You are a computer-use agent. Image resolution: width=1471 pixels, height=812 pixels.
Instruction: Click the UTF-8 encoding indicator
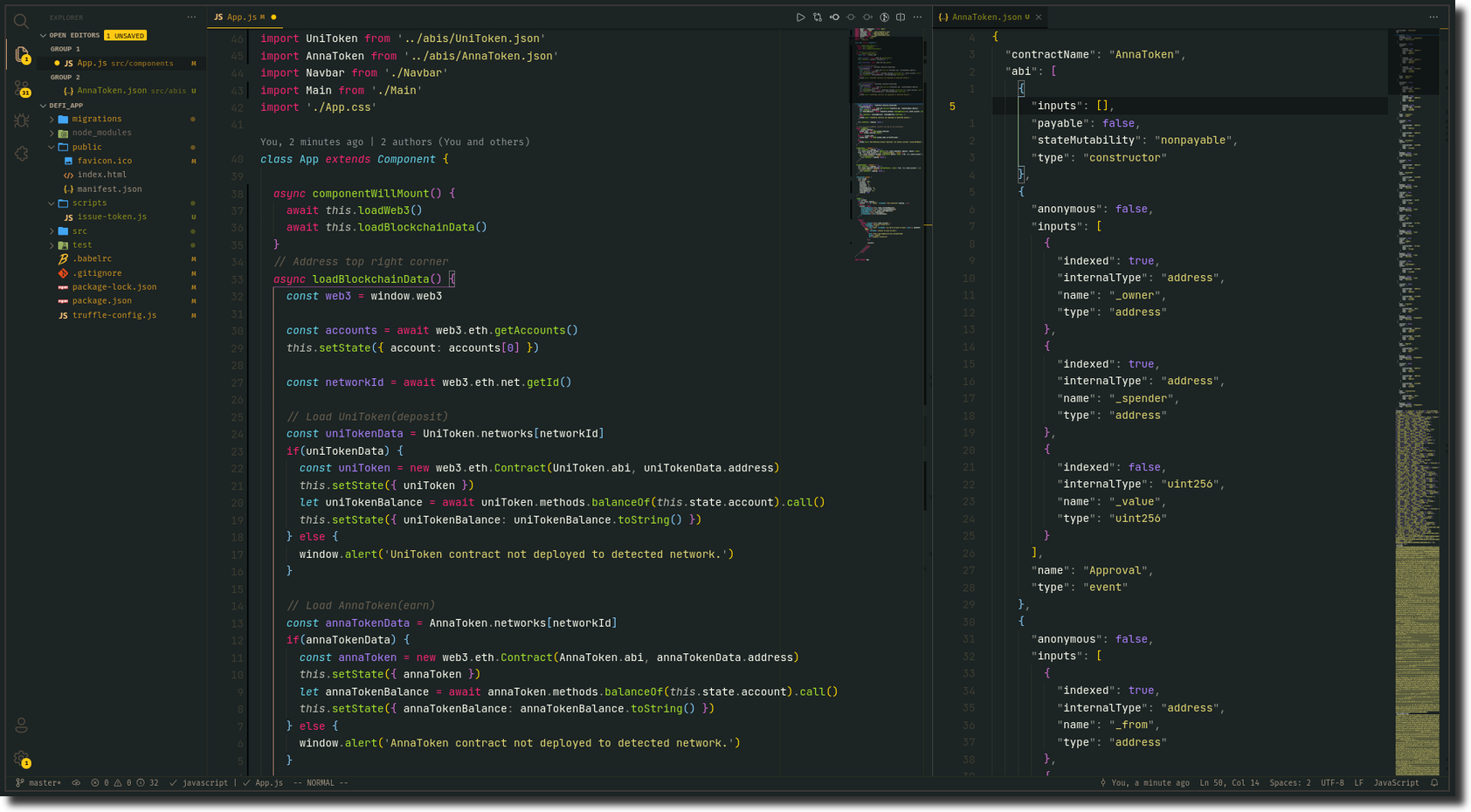click(x=1332, y=782)
